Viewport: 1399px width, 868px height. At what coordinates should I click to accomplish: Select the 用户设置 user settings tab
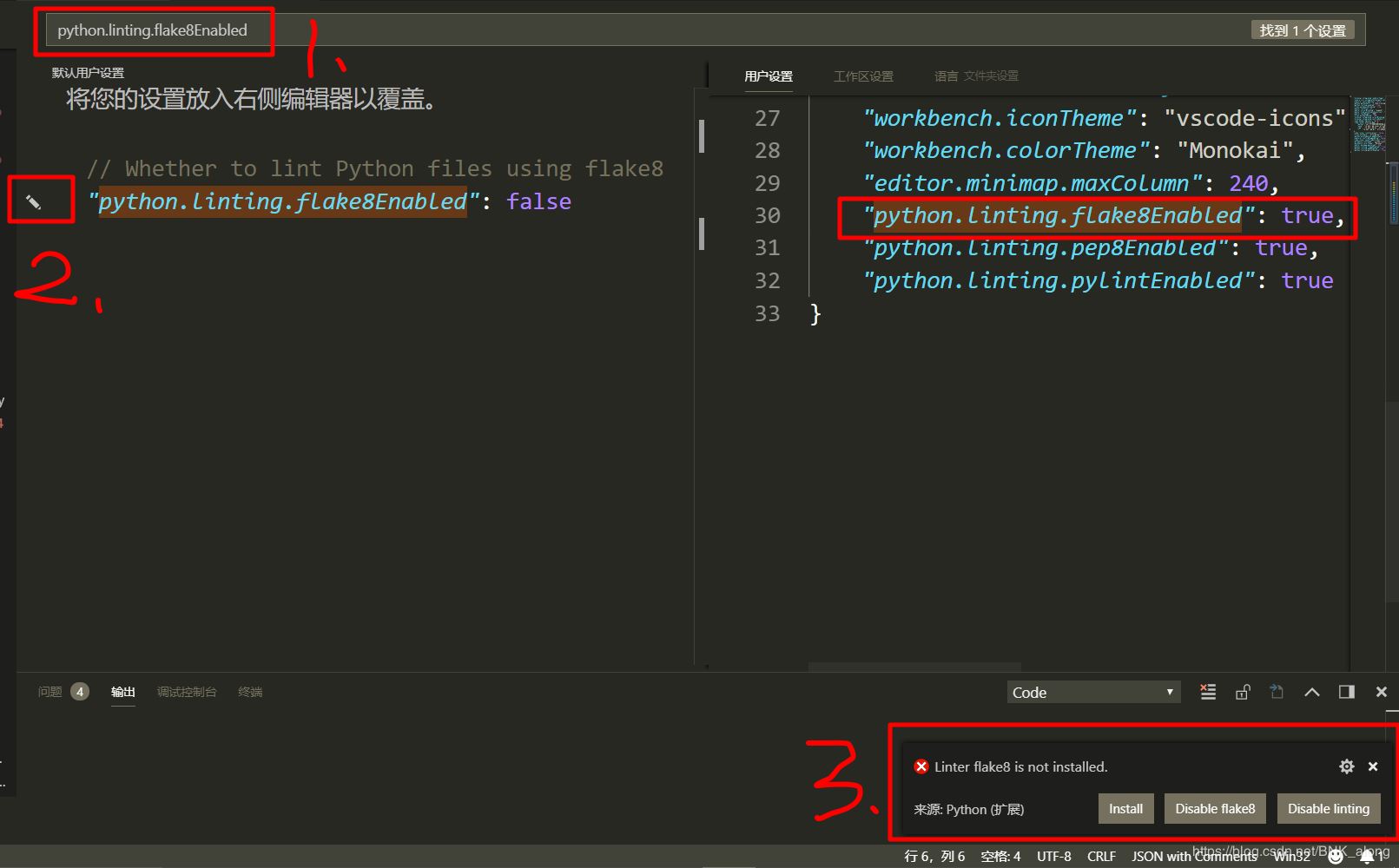(769, 76)
